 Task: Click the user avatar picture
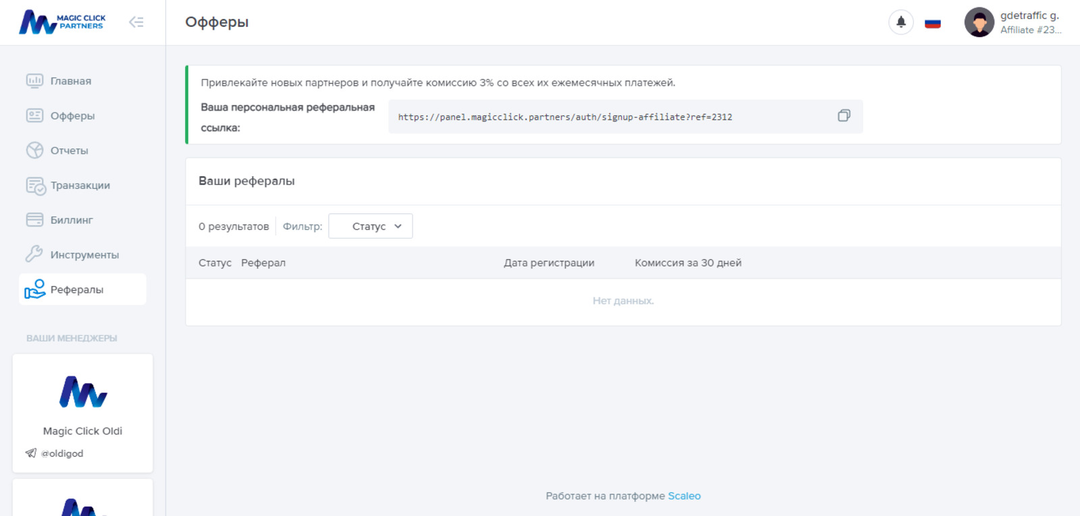point(979,22)
